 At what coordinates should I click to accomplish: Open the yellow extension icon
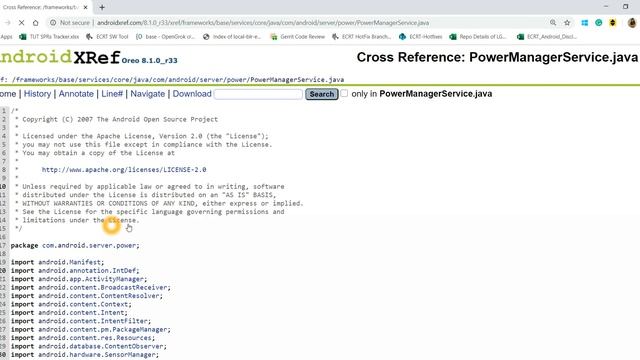pos(612,23)
